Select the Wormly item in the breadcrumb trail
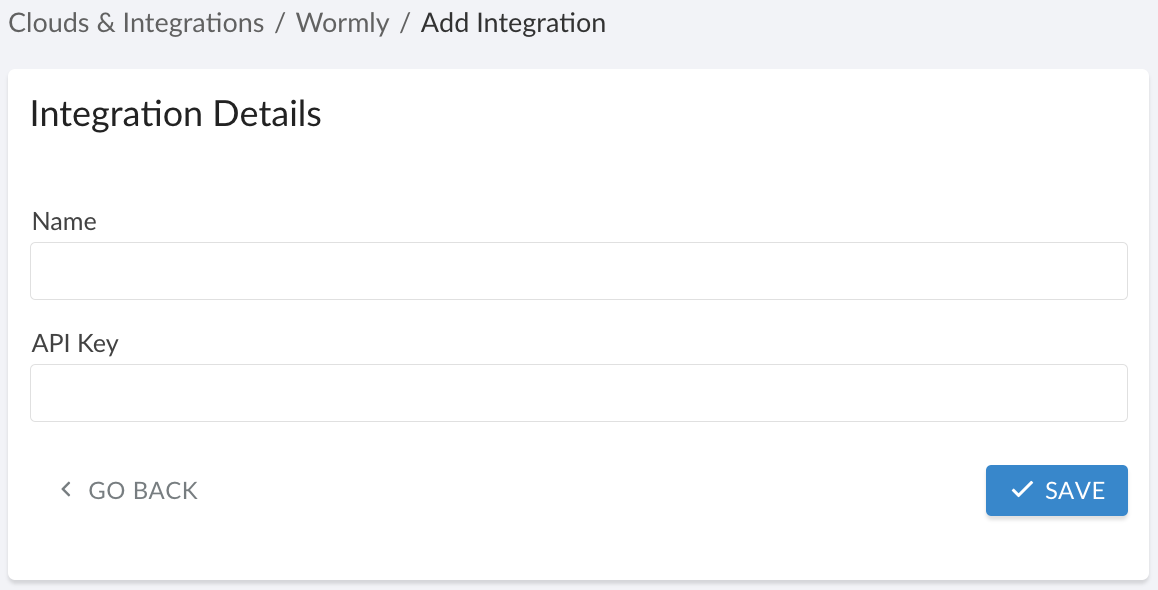Screen dimensions: 1158x590 coord(342,22)
